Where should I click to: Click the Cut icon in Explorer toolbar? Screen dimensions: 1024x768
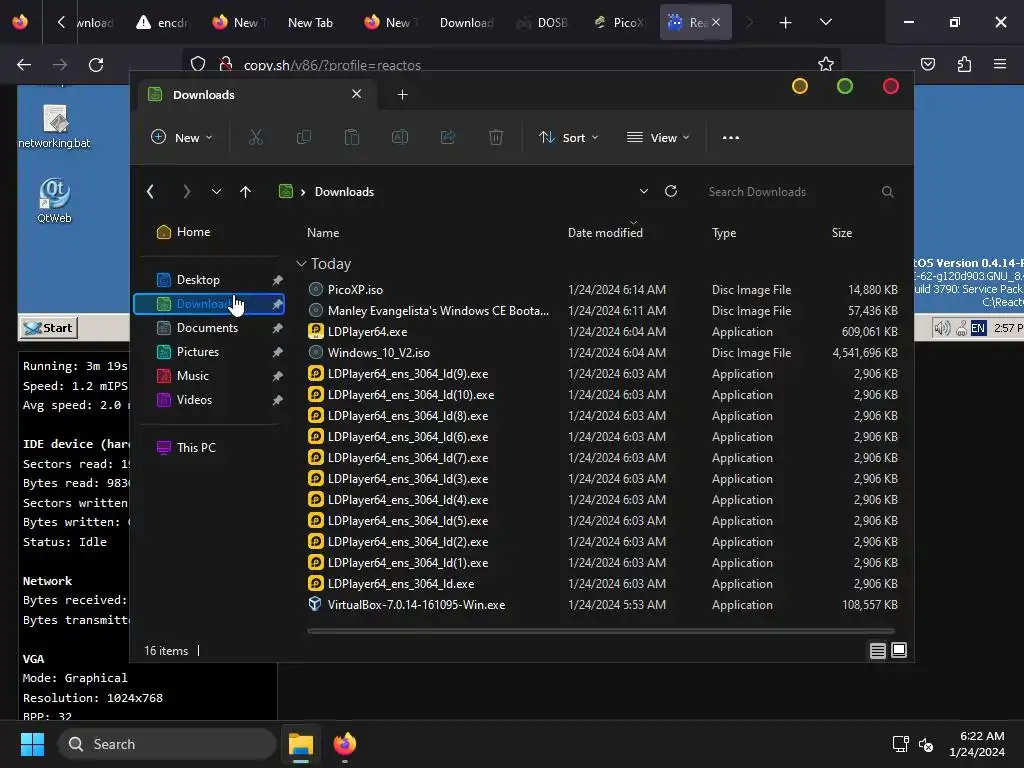pyautogui.click(x=255, y=138)
